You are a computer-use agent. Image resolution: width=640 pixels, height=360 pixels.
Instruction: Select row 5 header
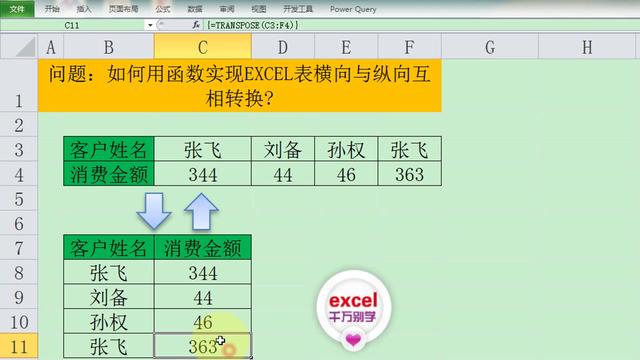click(x=19, y=199)
